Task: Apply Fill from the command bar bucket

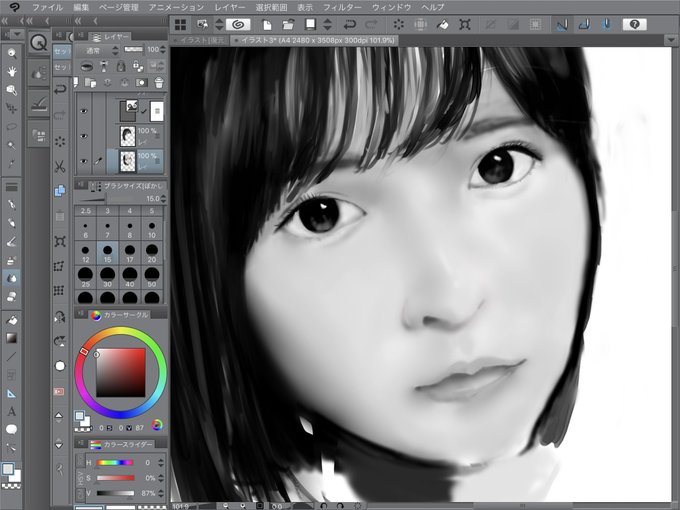Action: [442, 25]
